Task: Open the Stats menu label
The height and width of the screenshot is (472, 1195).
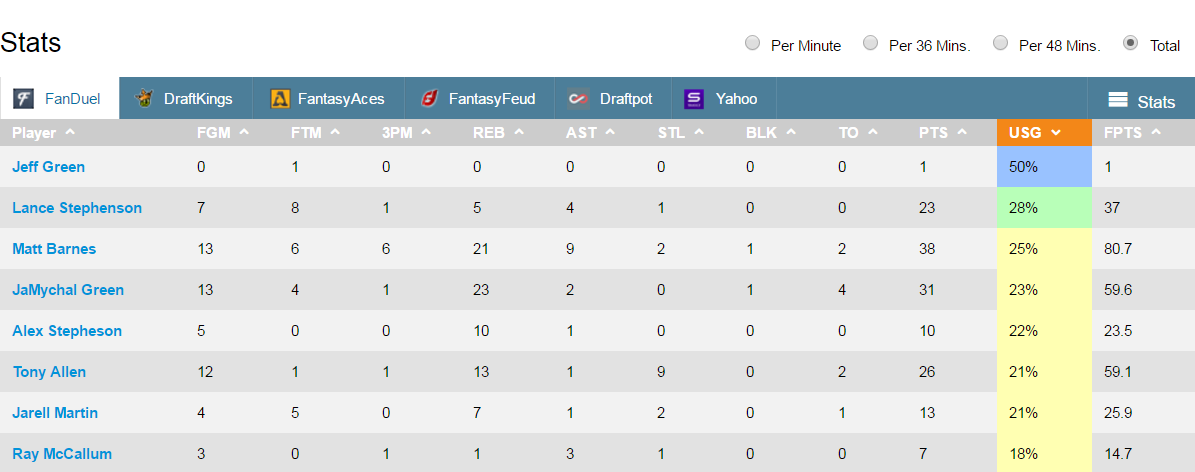Action: pyautogui.click(x=1156, y=101)
